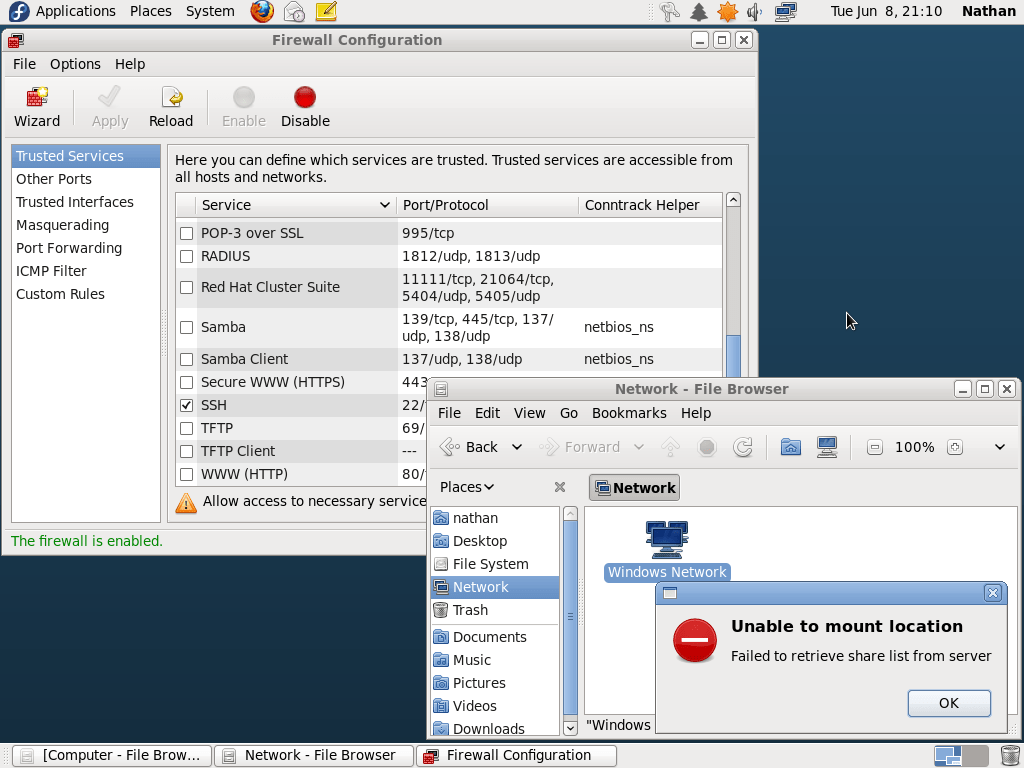
Task: Open the Options menu in Firewall Configuration
Action: tap(75, 63)
